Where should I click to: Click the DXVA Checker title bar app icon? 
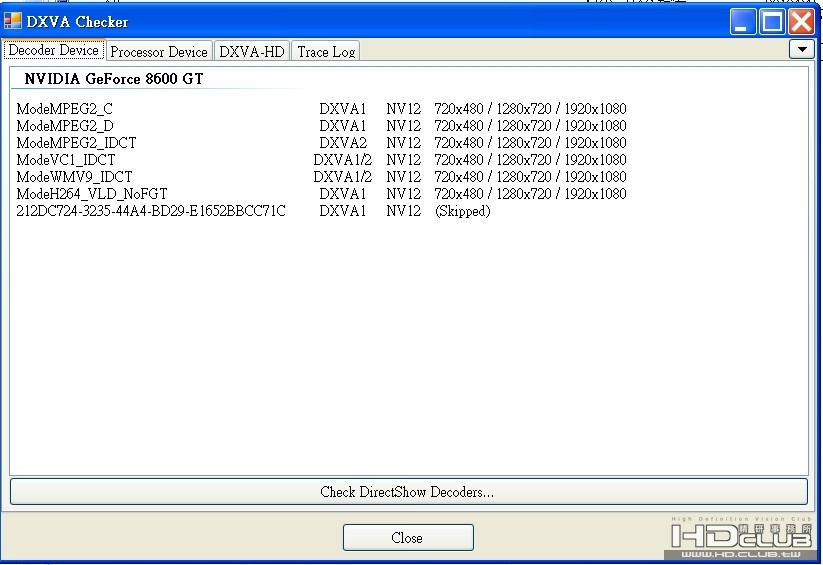(x=13, y=21)
